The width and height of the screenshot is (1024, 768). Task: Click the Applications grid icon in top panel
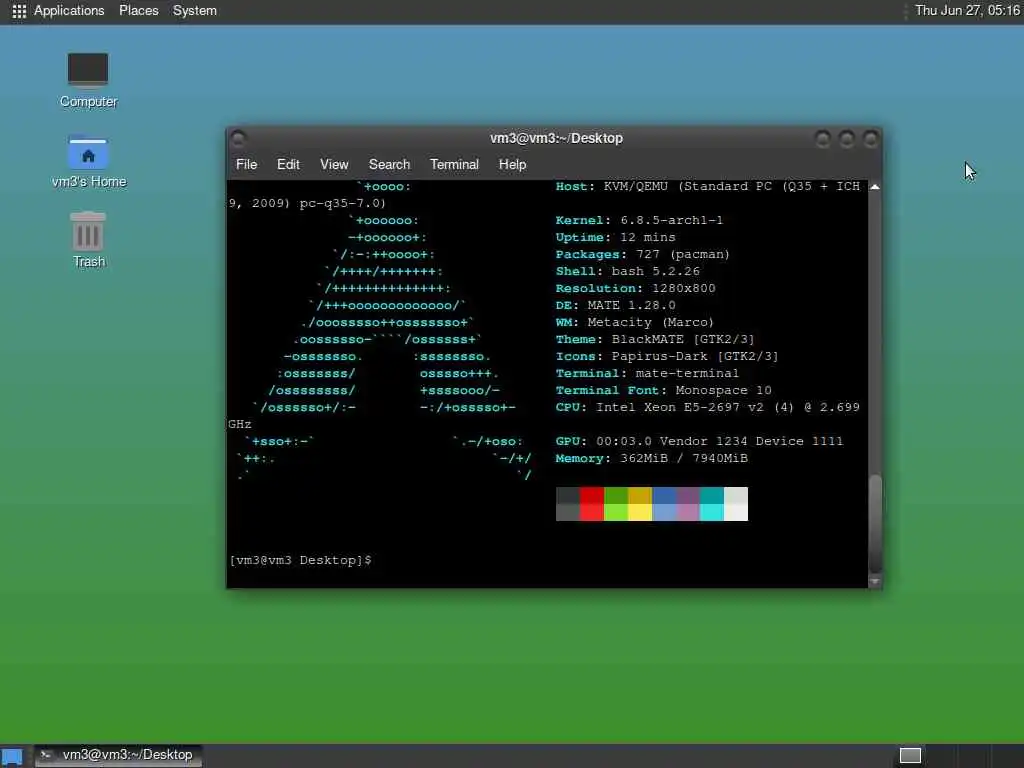(19, 11)
